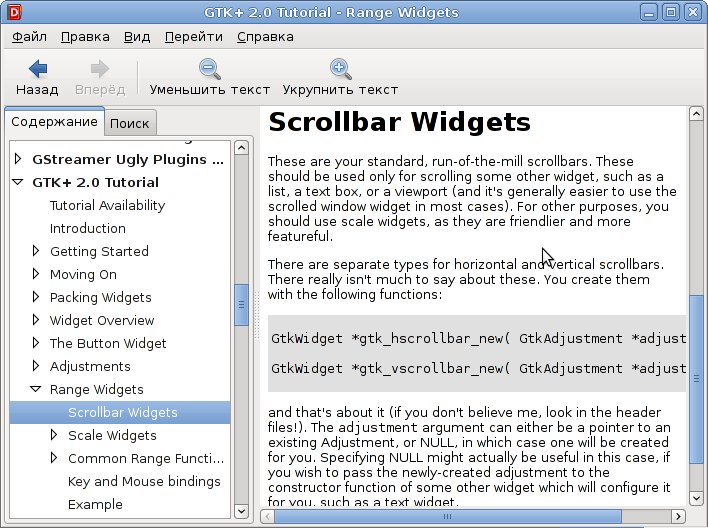The image size is (708, 528).
Task: Open the Перейти menu
Action: coord(194,37)
